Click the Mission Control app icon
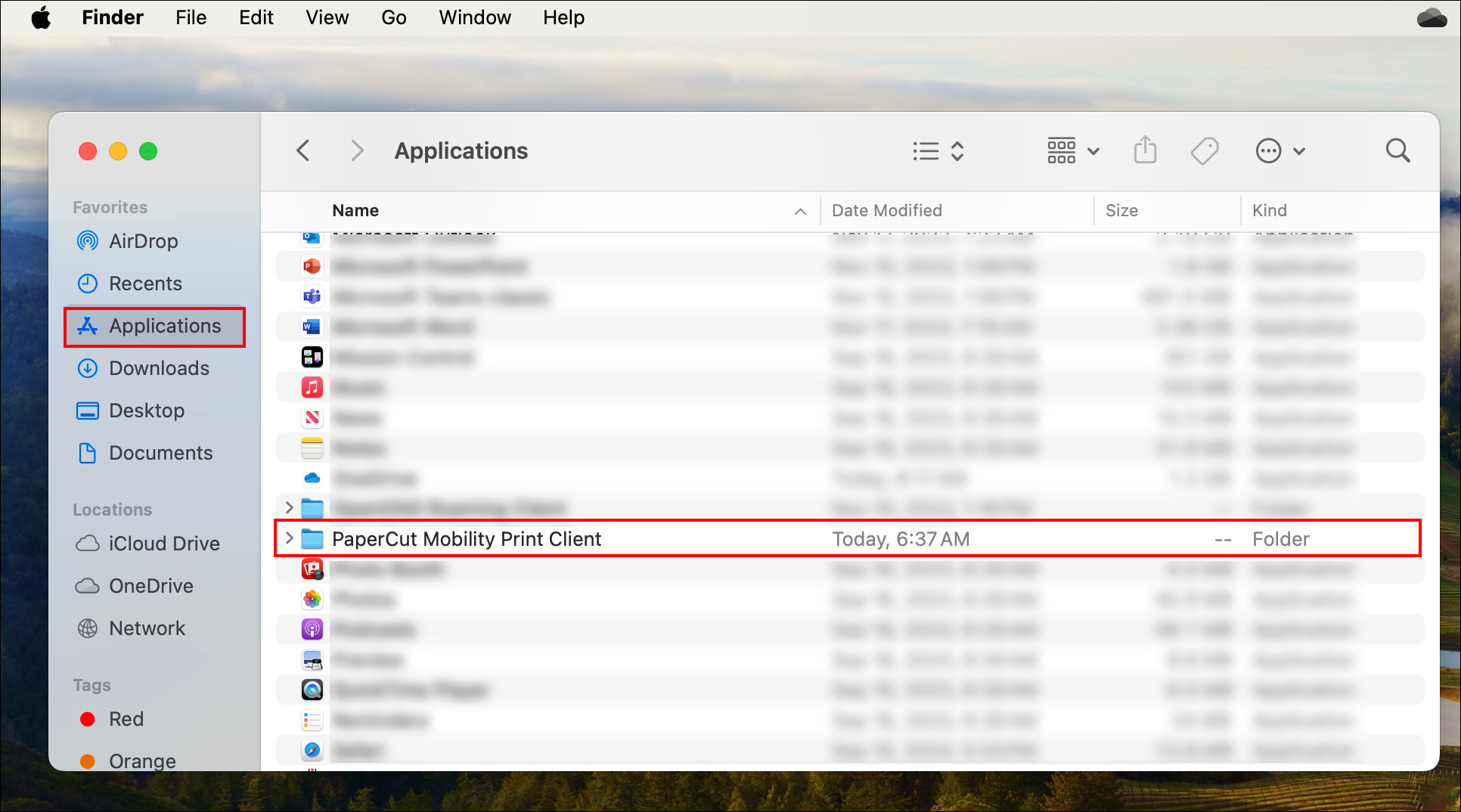Screen dimensions: 1461x812 tap(312, 357)
